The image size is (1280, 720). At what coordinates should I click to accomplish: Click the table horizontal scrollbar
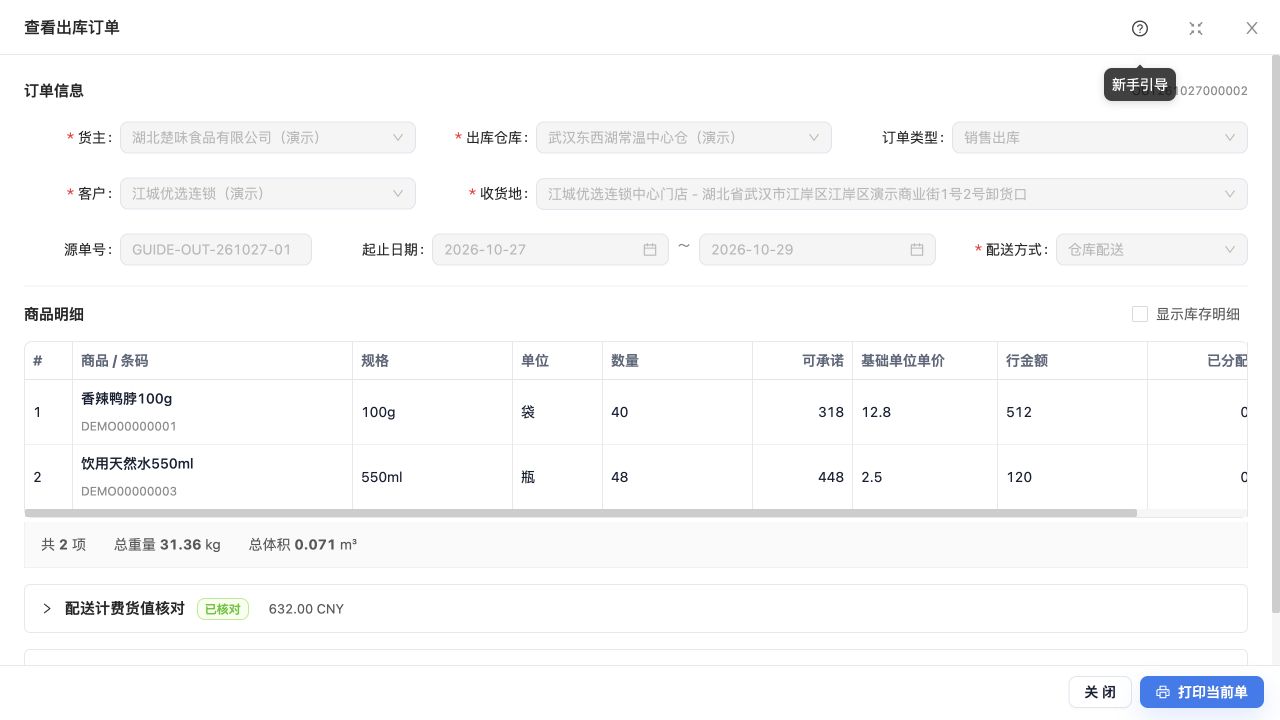[x=580, y=513]
